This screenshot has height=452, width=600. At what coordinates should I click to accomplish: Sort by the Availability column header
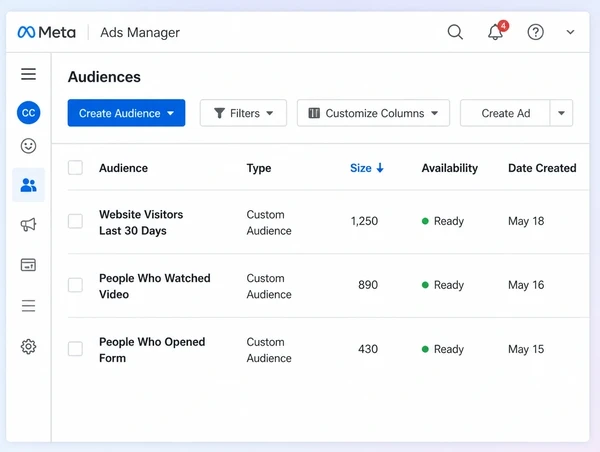tap(450, 168)
